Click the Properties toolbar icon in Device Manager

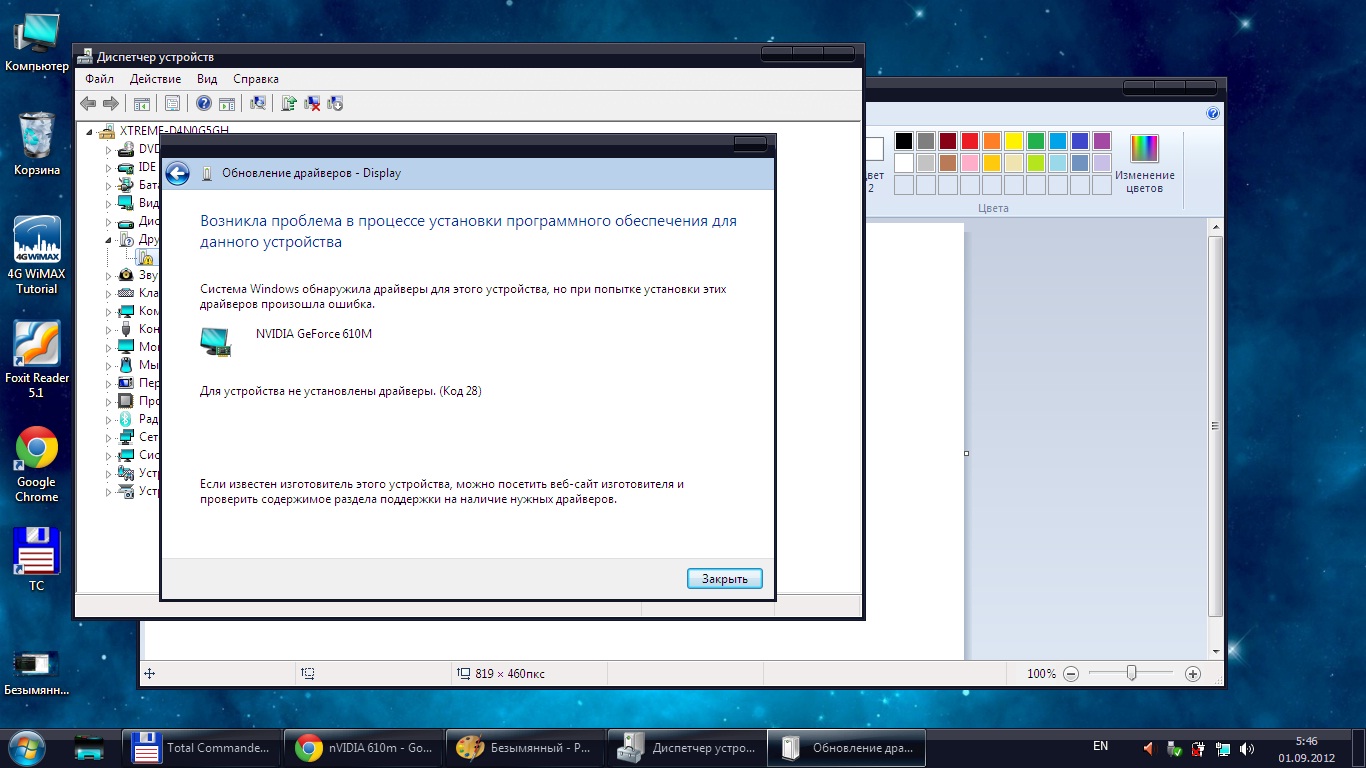[172, 103]
